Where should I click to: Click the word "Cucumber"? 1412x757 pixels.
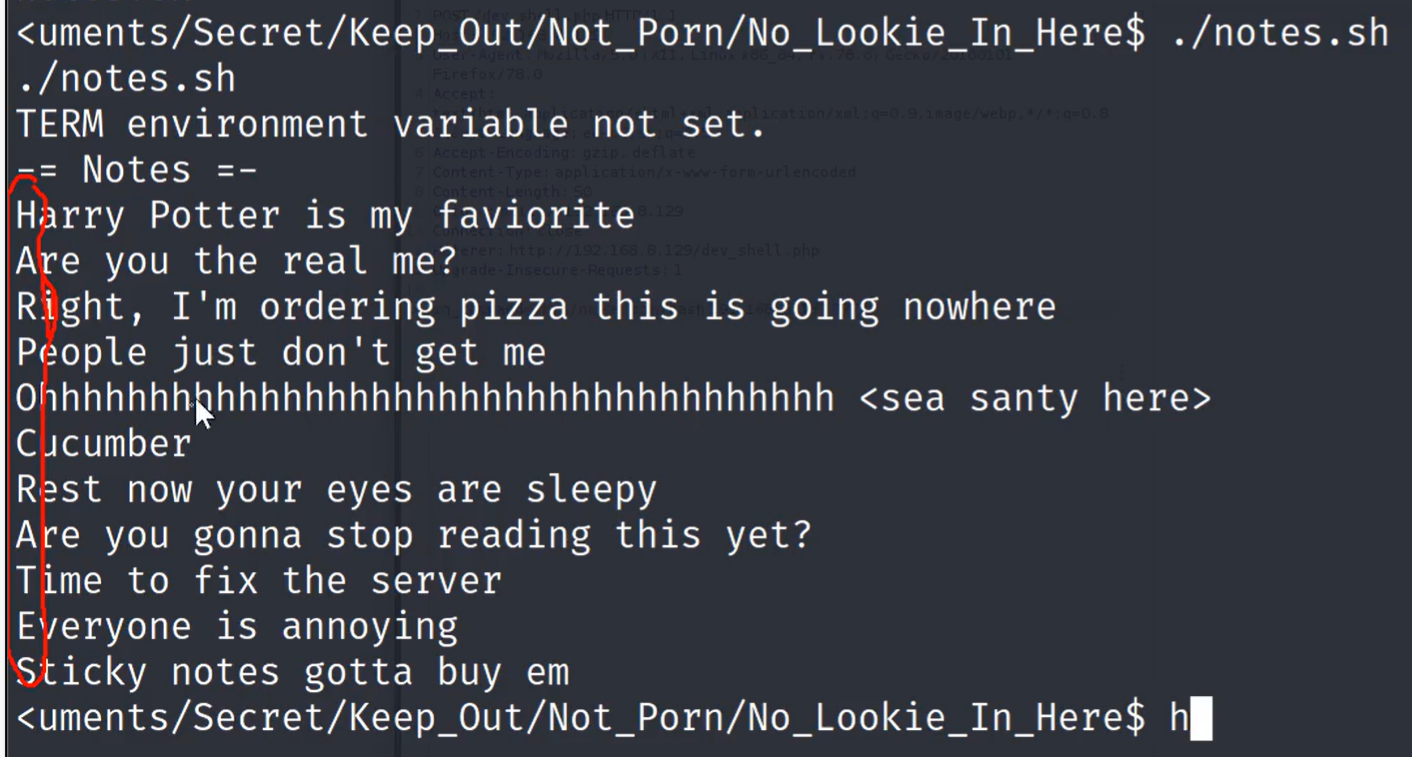103,444
